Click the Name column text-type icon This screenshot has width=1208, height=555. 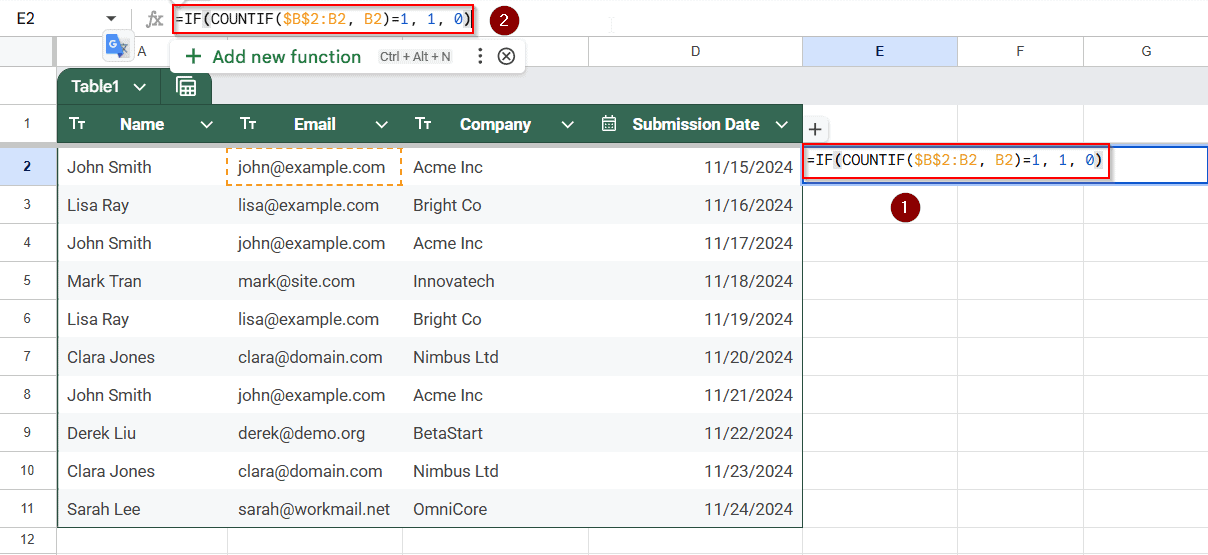point(77,124)
